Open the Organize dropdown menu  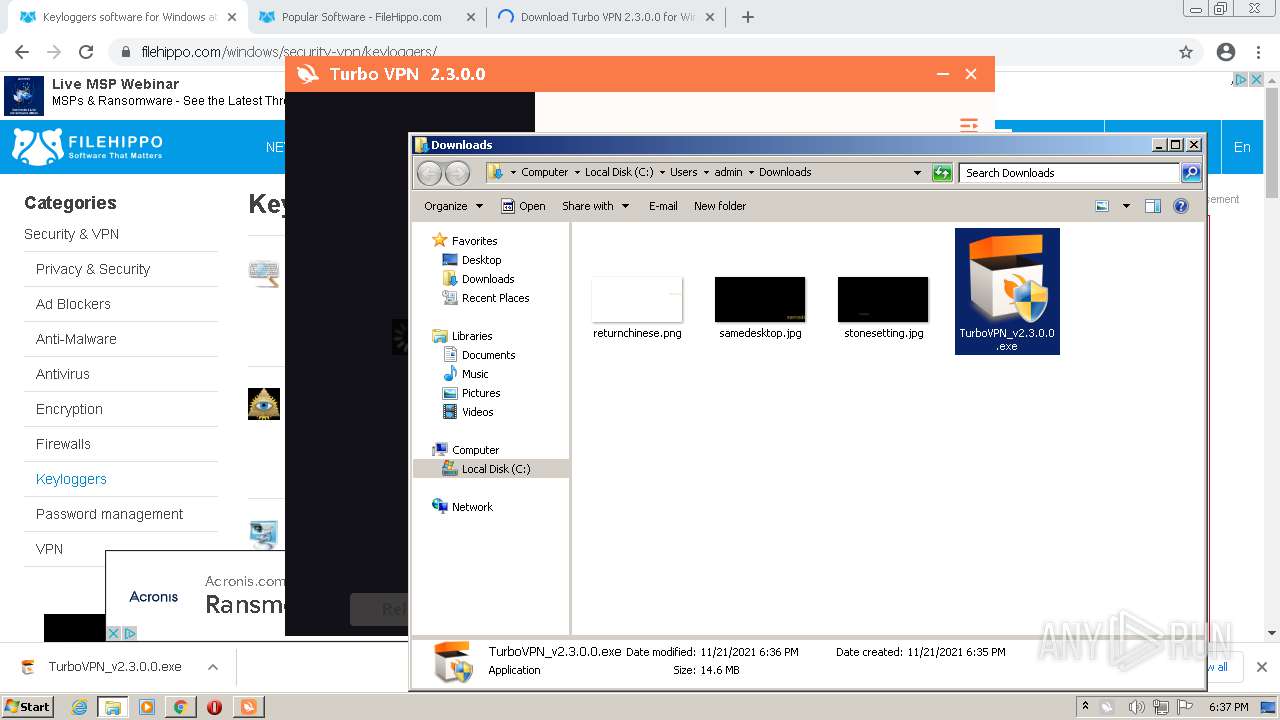(x=453, y=206)
